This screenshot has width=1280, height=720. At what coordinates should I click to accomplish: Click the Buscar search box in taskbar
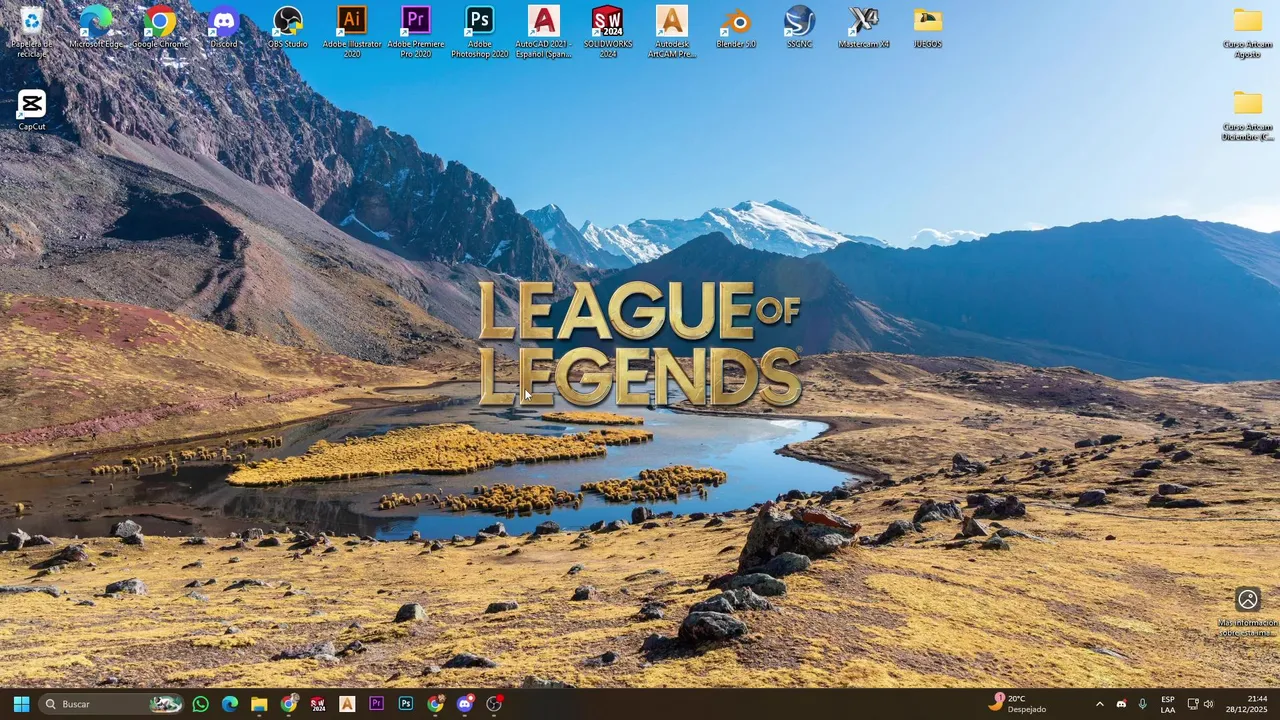(x=112, y=704)
